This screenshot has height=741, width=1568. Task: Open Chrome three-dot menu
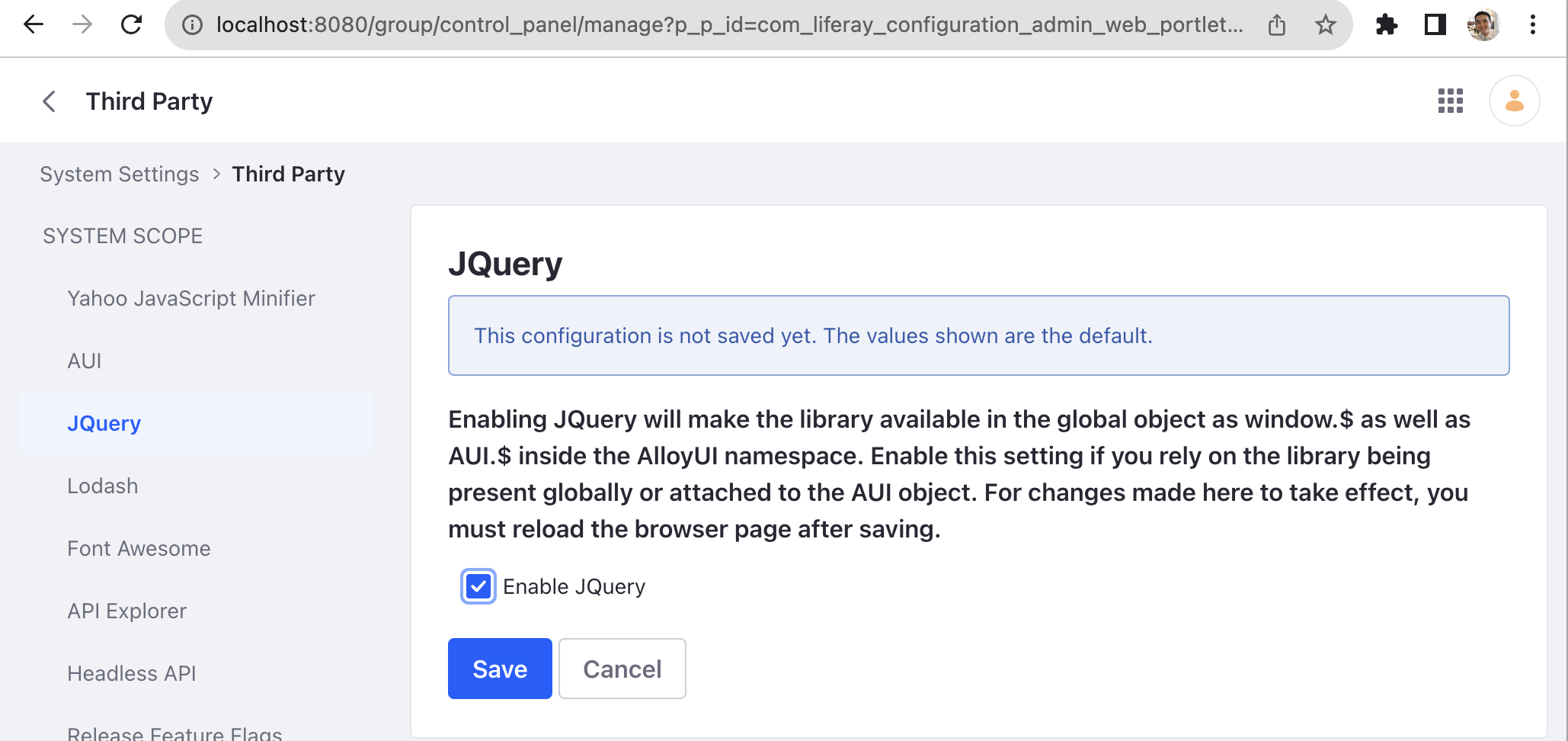coord(1533,25)
